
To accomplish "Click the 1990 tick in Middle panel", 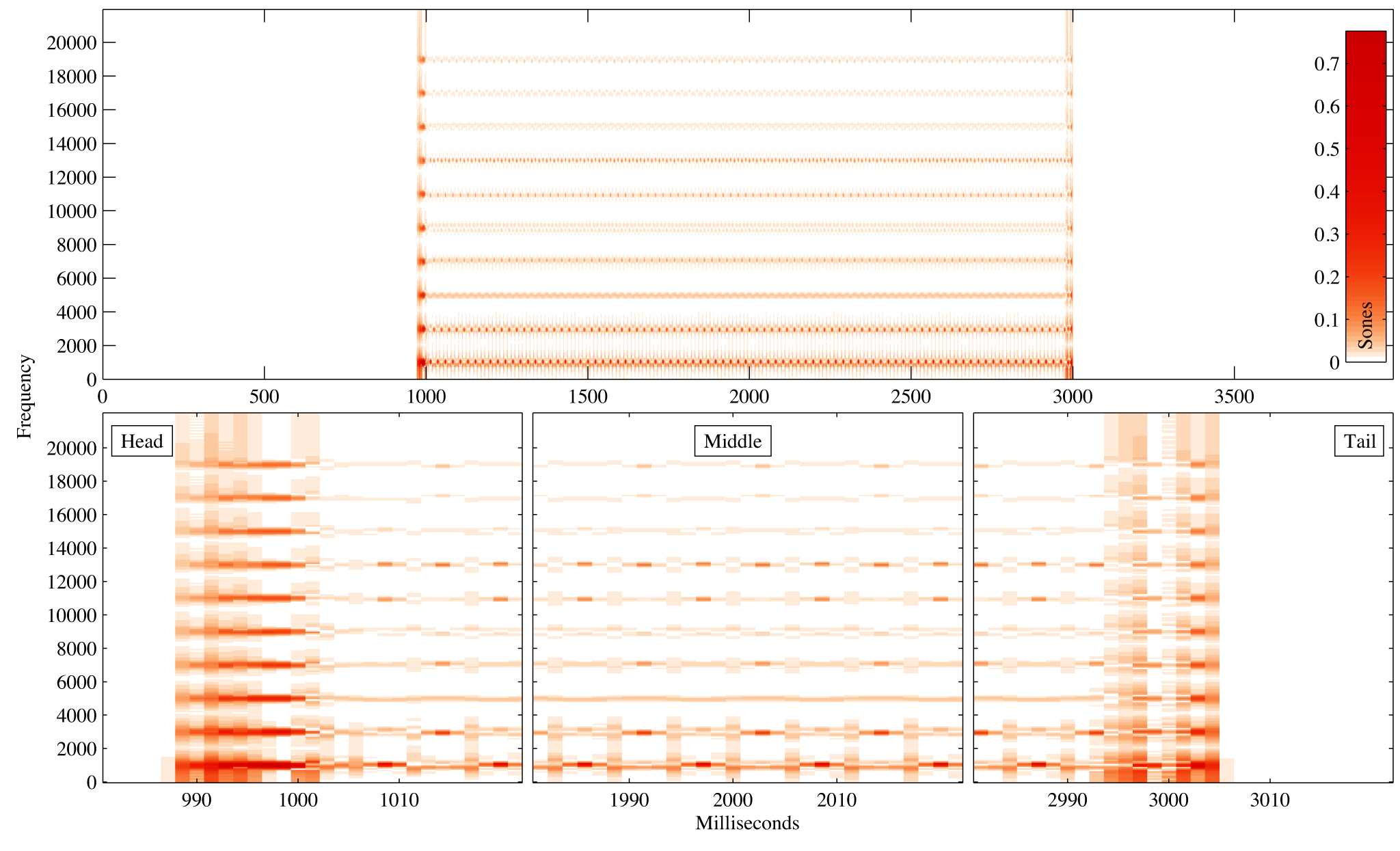I will pyautogui.click(x=629, y=800).
